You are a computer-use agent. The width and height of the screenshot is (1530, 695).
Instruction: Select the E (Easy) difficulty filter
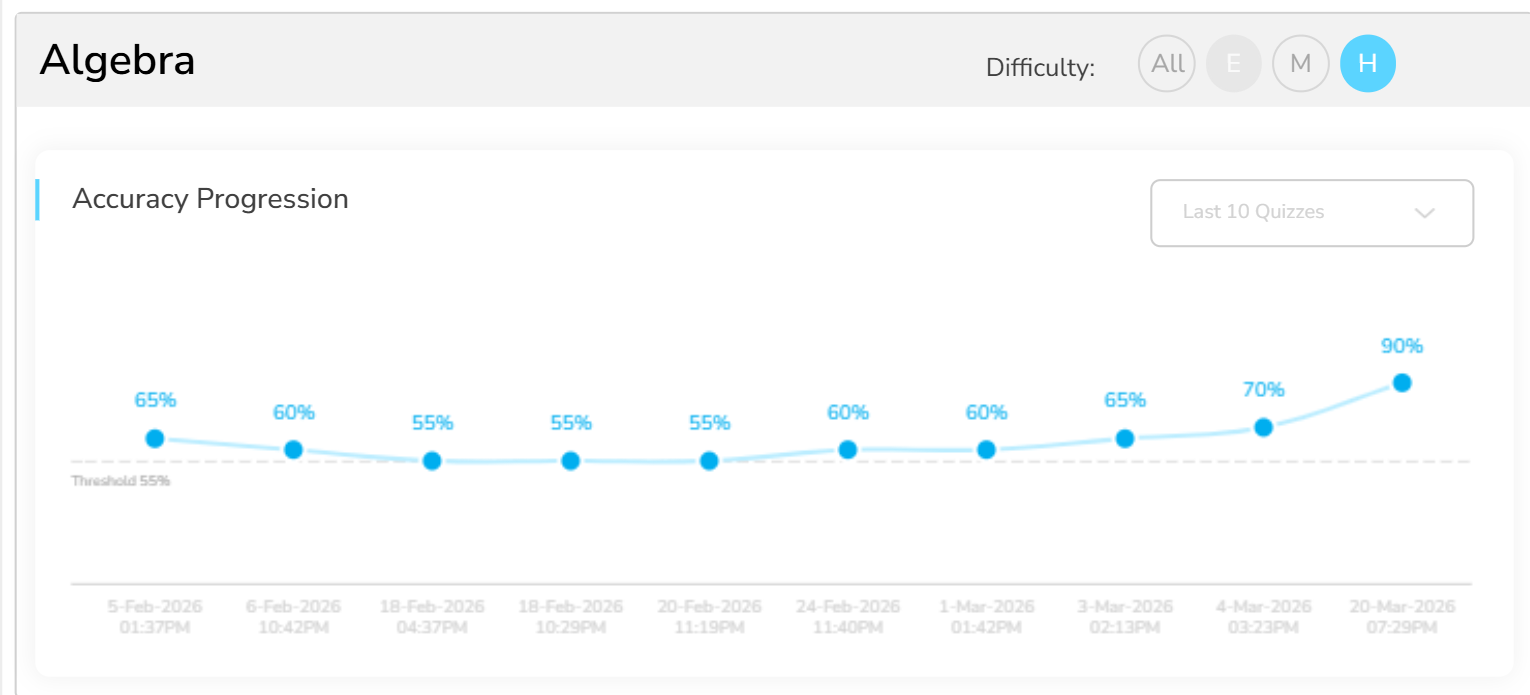pos(1234,64)
